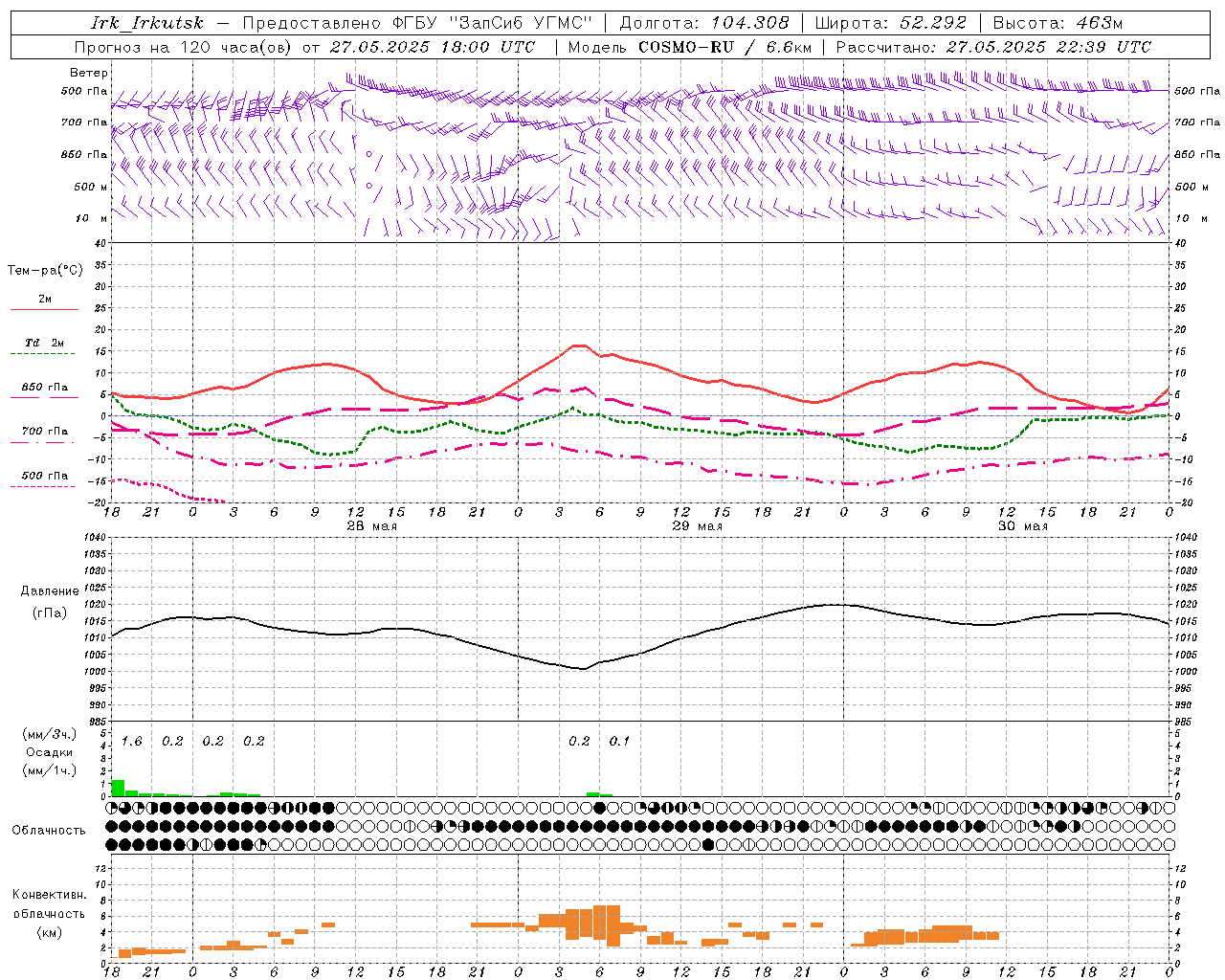
Task: Click the tallest orange convective cloud bar
Action: [x=612, y=925]
